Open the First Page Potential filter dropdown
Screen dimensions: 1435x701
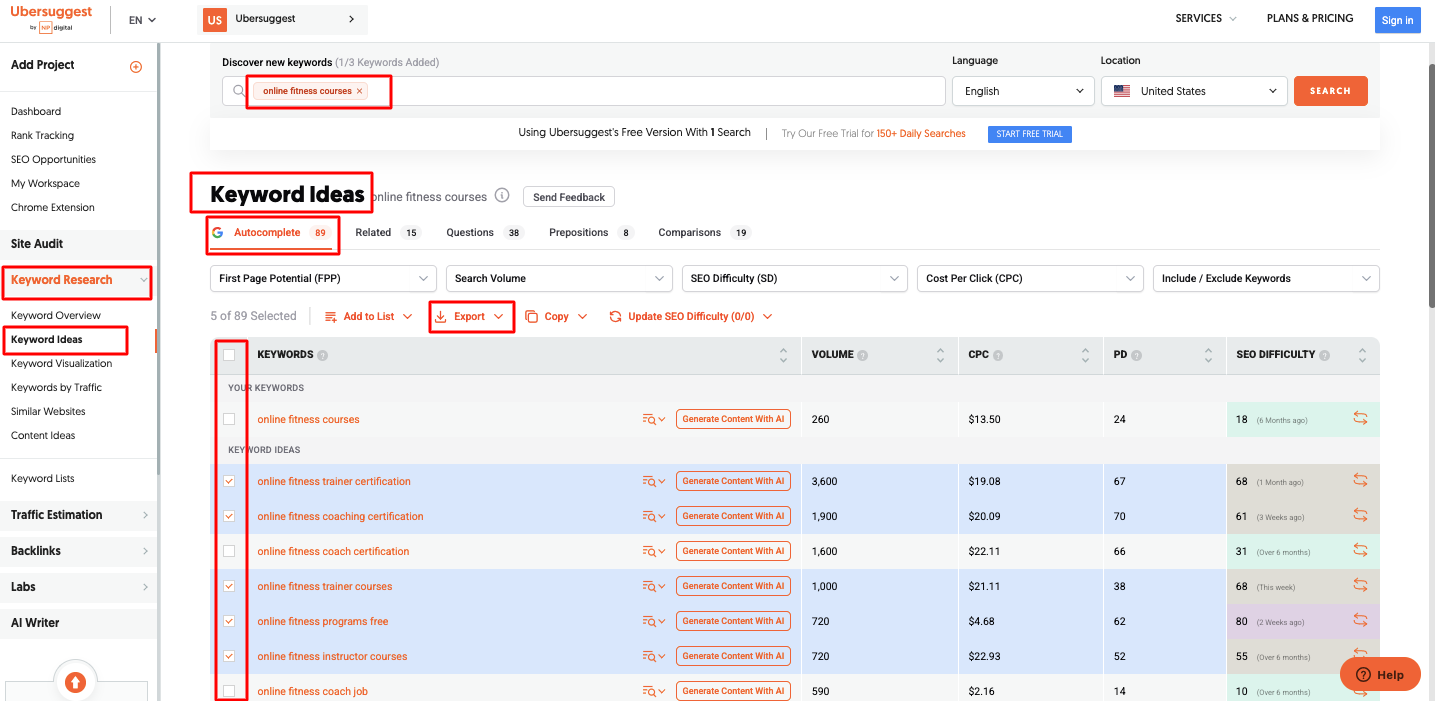tap(323, 278)
